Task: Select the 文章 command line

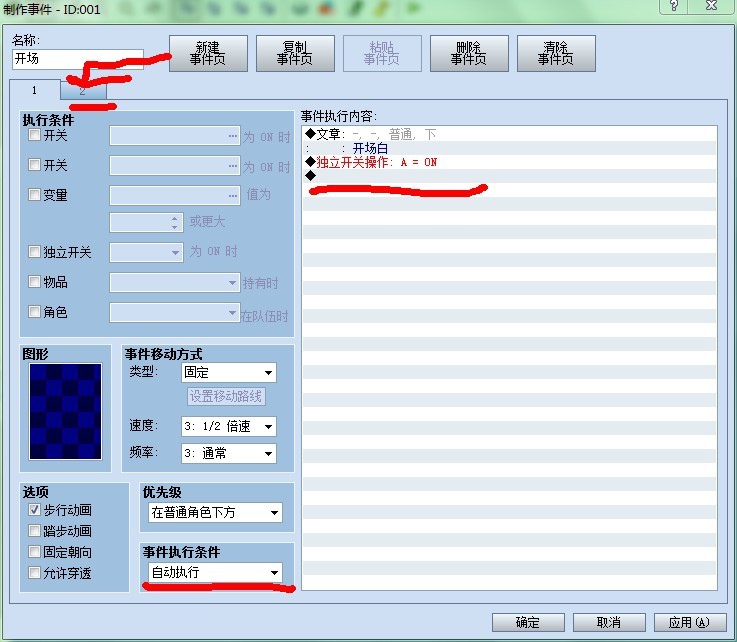Action: (510, 134)
